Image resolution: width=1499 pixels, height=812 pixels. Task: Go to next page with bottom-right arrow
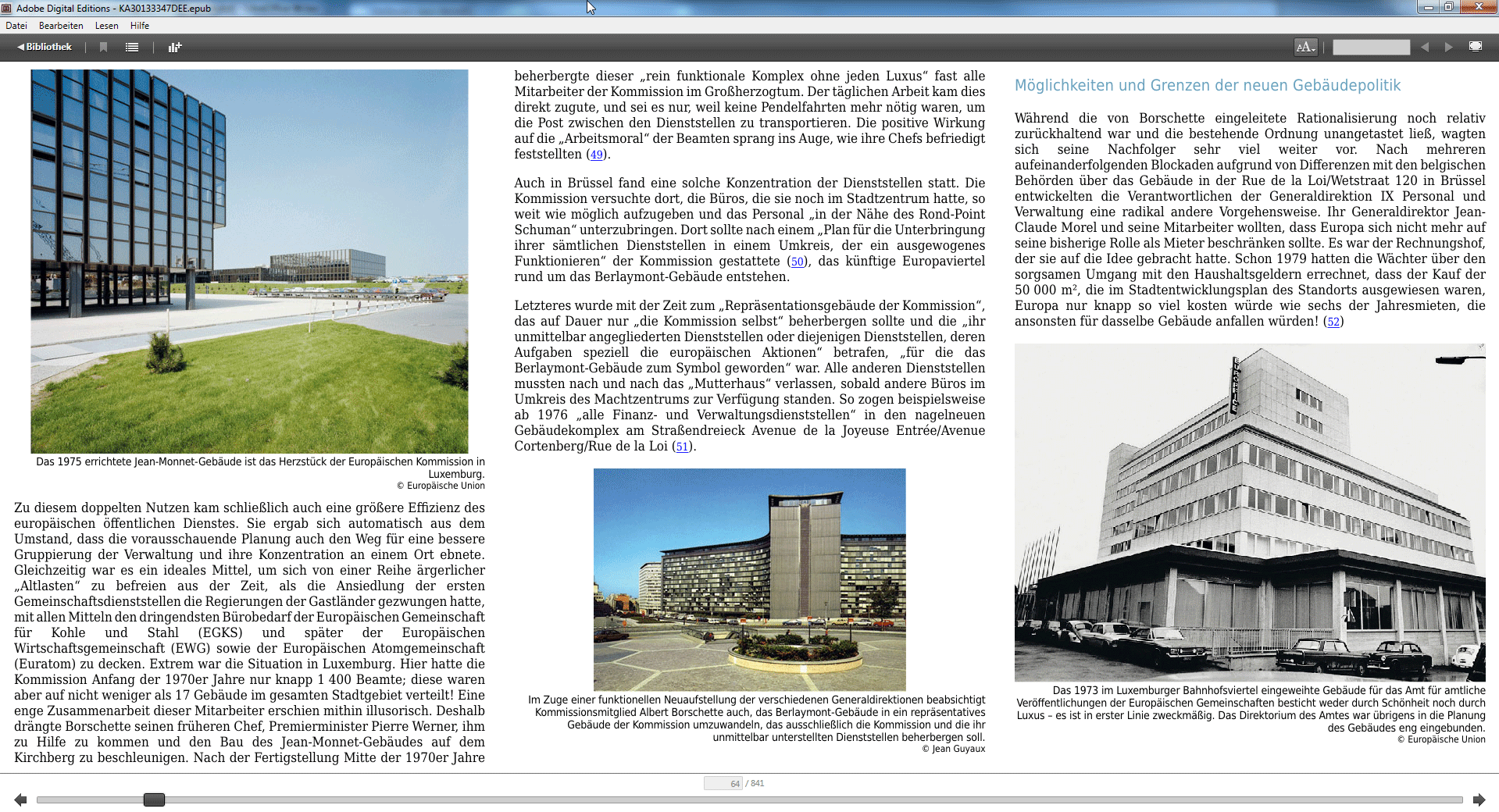tap(1479, 800)
